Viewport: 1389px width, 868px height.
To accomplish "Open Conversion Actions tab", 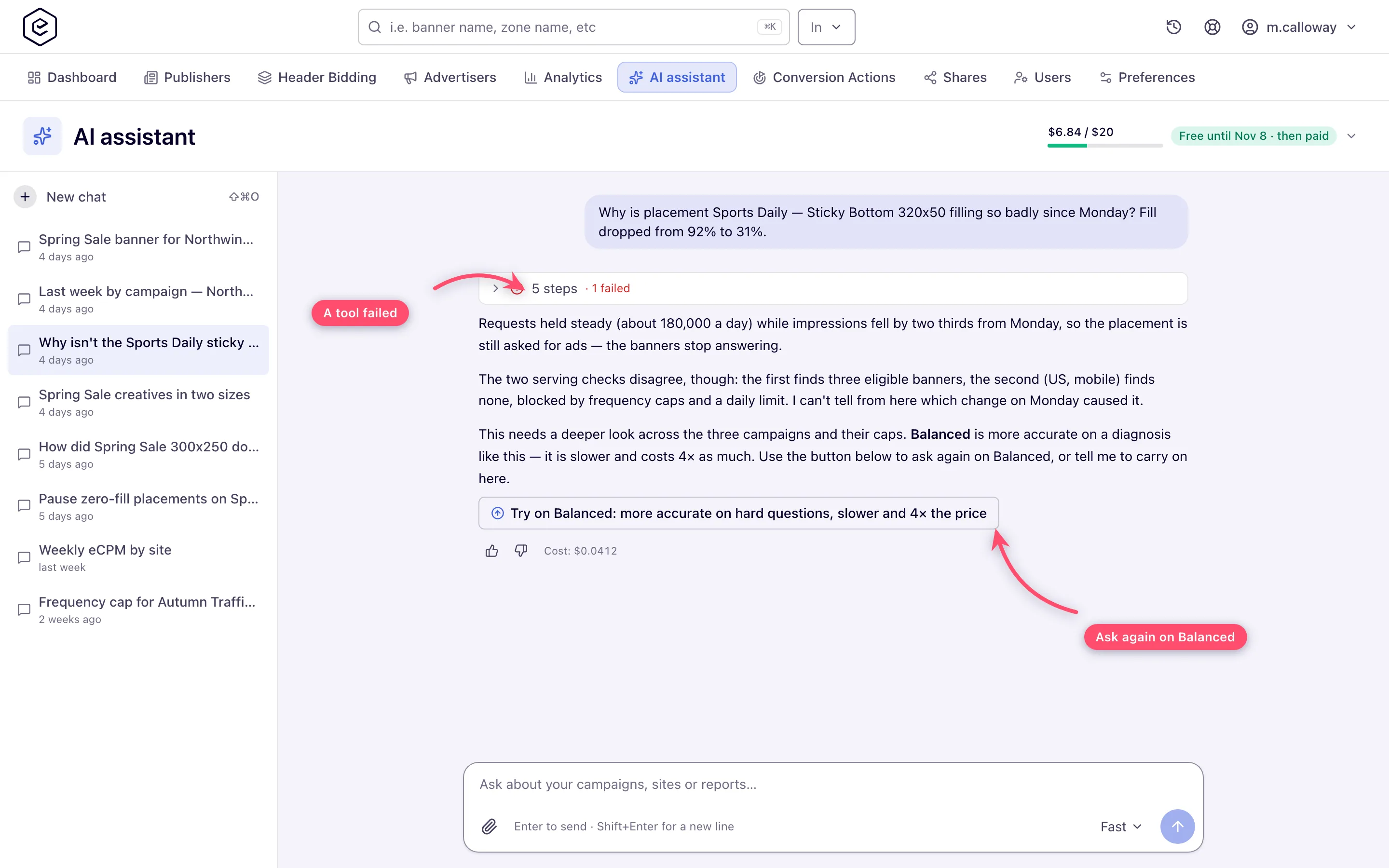I will tap(824, 78).
